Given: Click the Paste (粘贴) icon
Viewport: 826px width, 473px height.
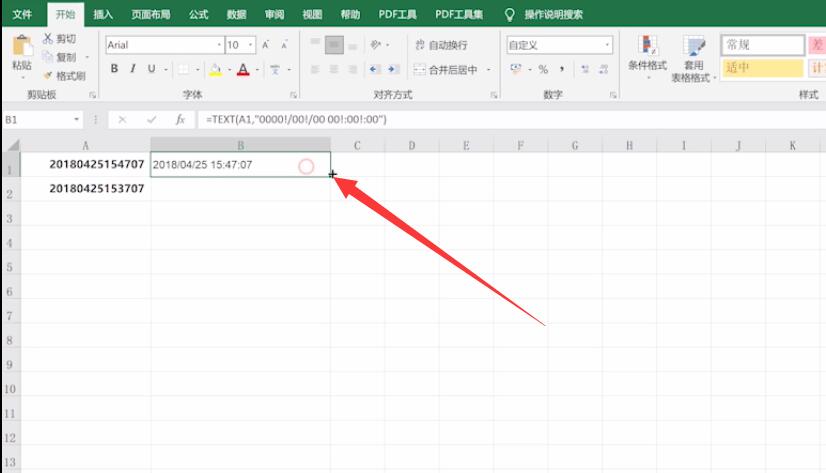Looking at the screenshot, I should coord(22,46).
